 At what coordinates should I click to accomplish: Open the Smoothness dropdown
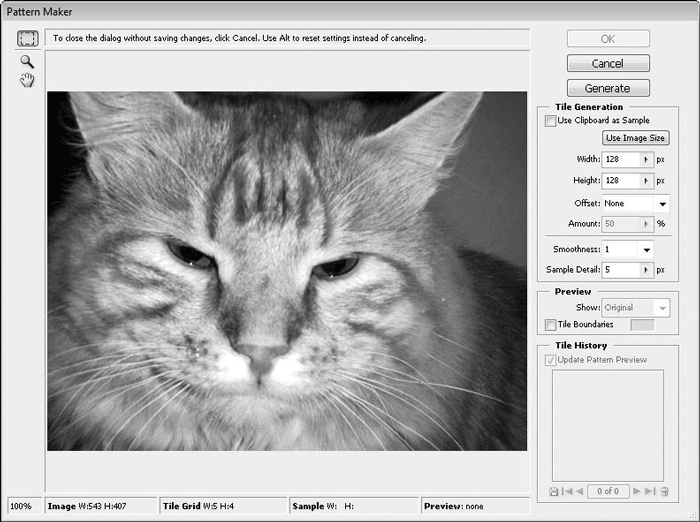[628, 250]
